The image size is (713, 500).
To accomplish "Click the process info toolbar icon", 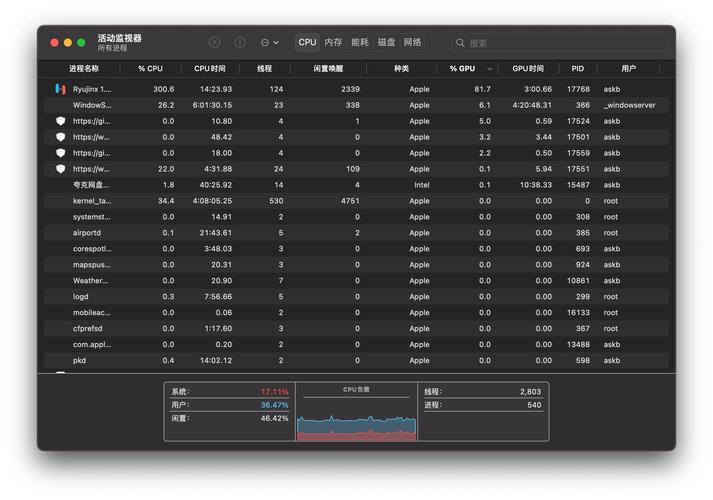I will (x=240, y=42).
